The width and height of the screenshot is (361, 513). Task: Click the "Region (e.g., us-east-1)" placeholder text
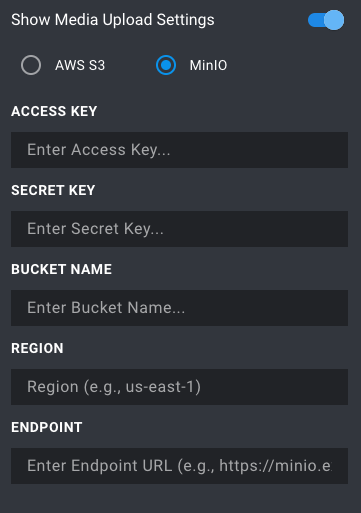click(x=114, y=387)
